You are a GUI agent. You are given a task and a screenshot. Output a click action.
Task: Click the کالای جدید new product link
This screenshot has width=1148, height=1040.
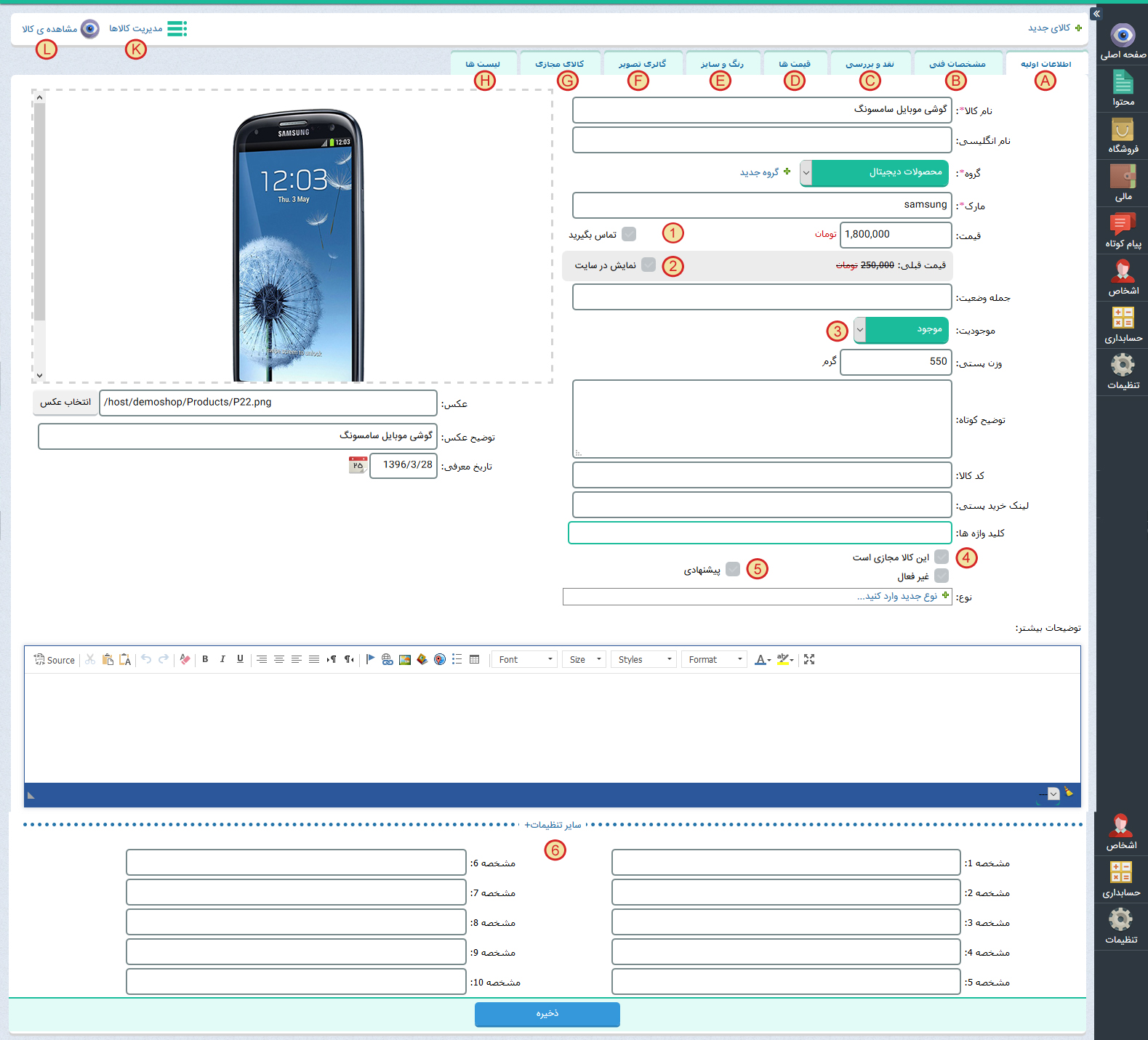(1054, 28)
